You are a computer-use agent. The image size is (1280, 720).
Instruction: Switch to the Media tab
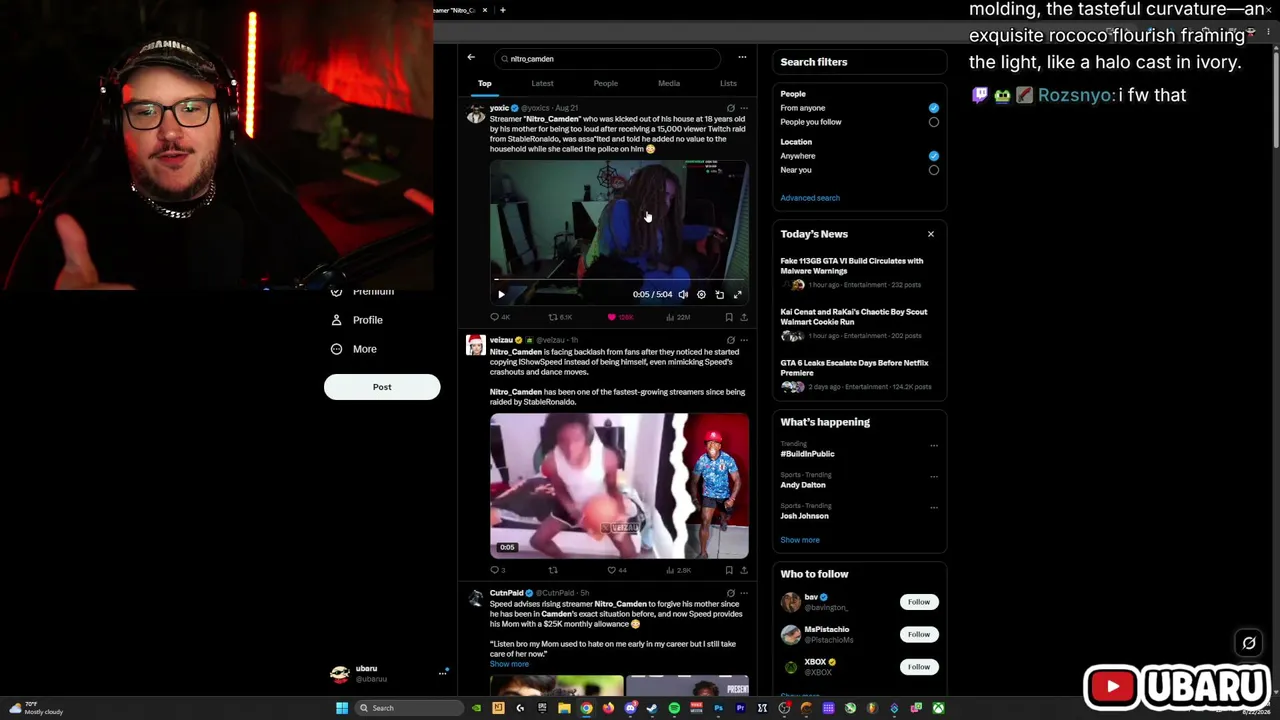tap(669, 83)
